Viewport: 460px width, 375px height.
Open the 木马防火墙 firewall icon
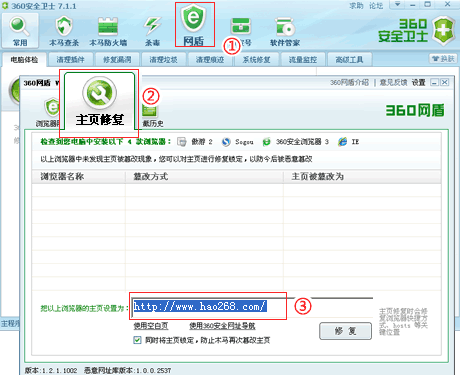(x=108, y=26)
